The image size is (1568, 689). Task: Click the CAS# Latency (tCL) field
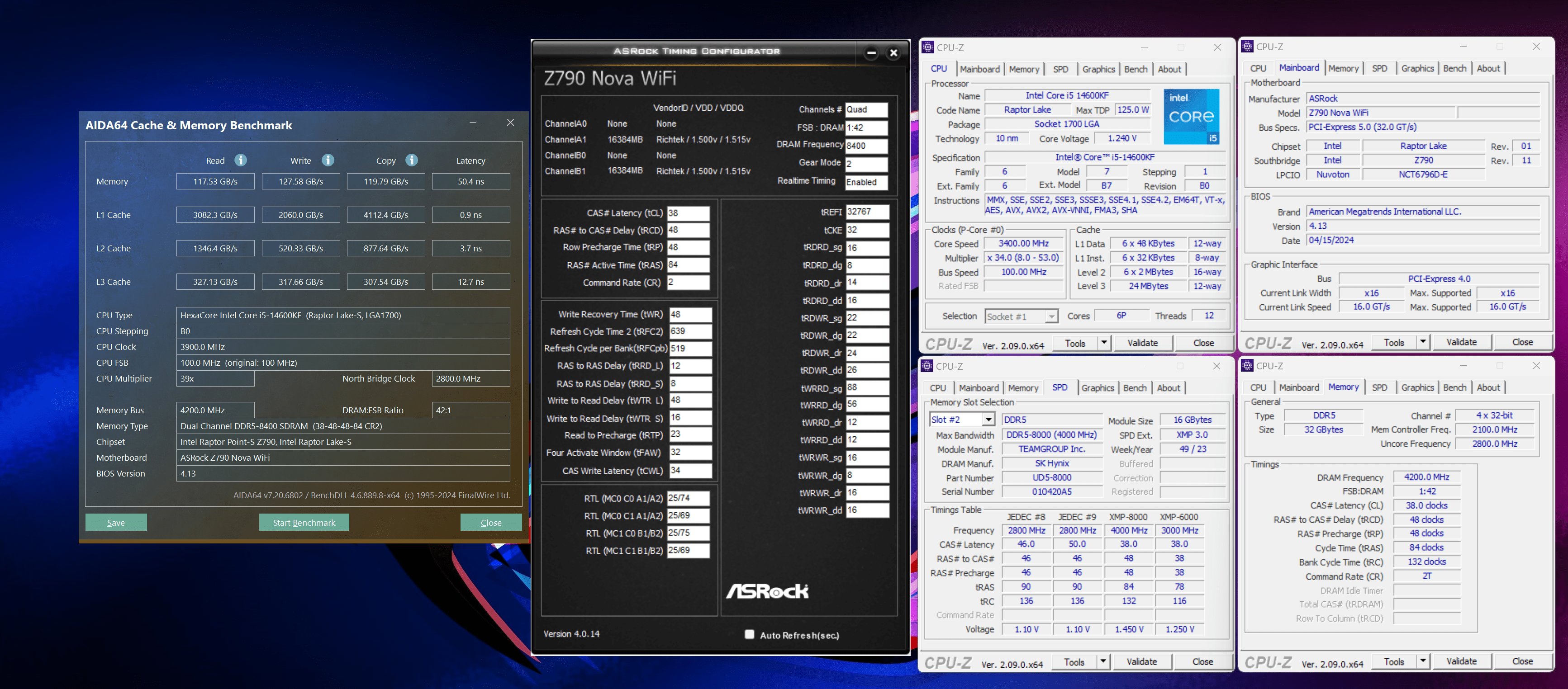tap(688, 213)
